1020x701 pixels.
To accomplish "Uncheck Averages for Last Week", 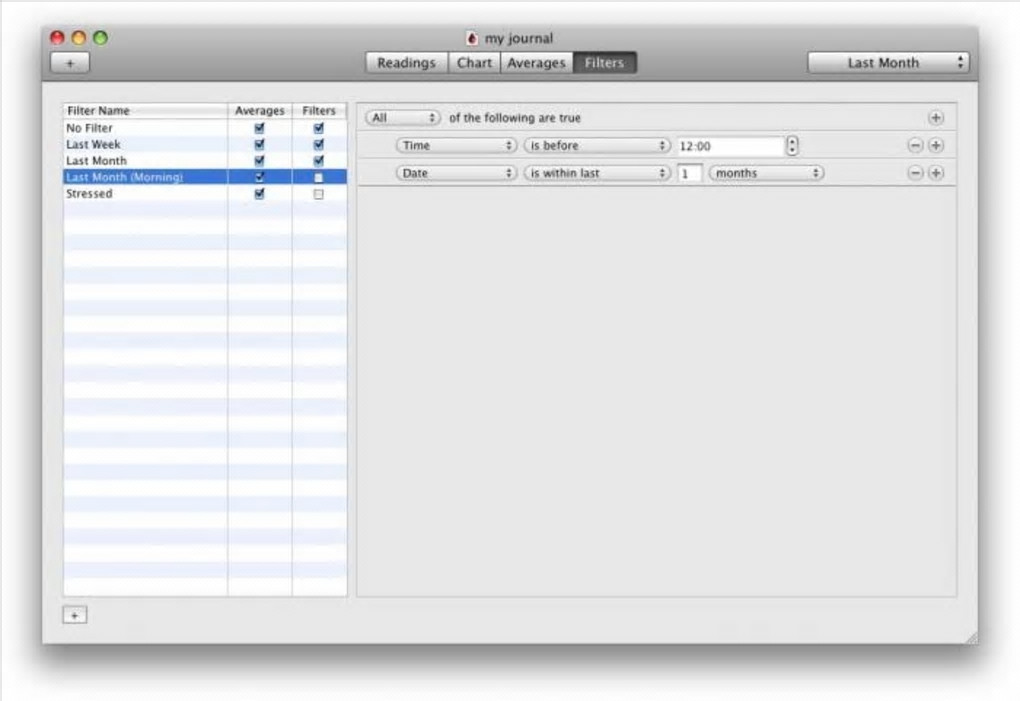I will click(260, 144).
